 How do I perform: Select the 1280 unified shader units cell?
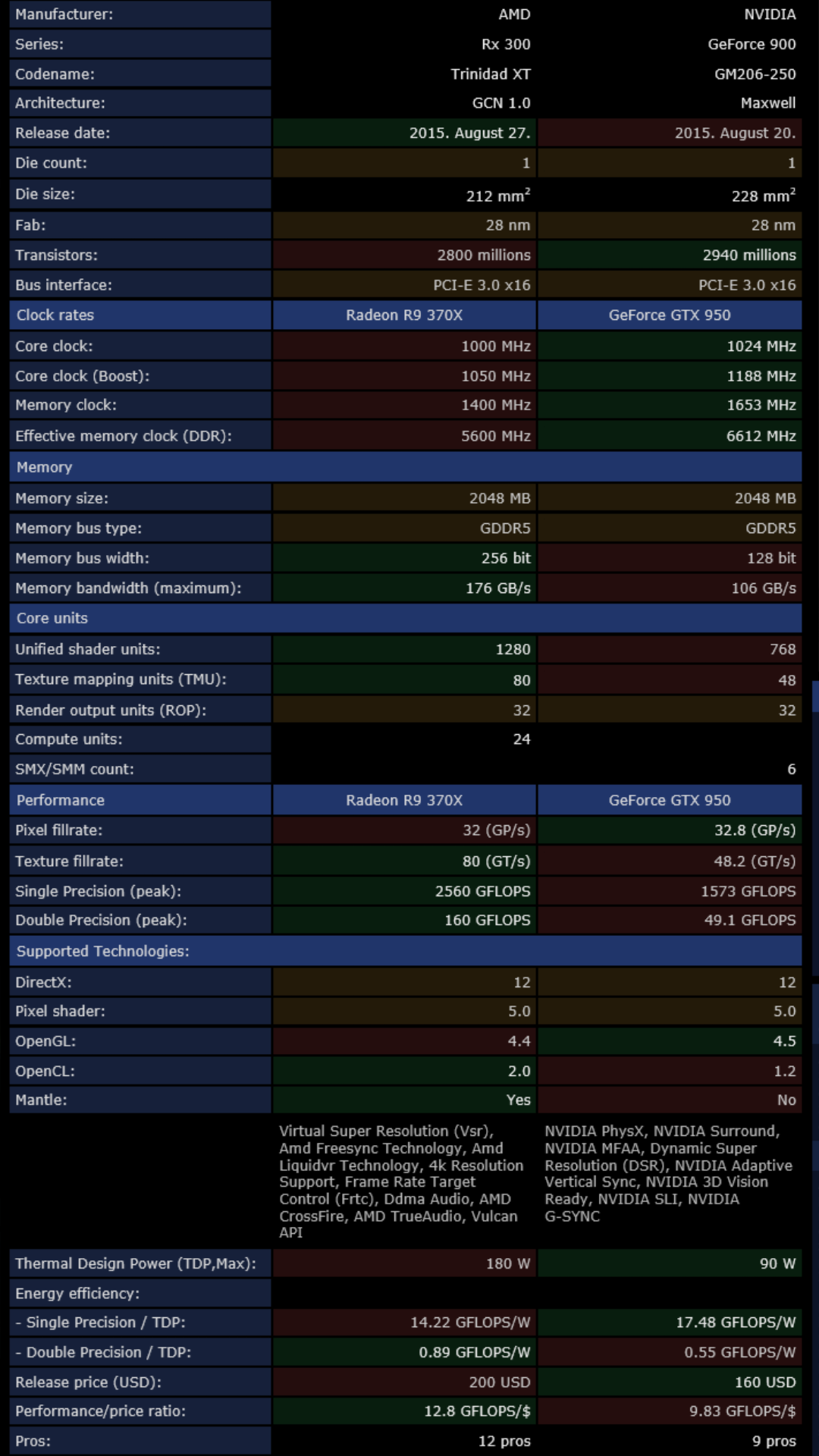404,649
